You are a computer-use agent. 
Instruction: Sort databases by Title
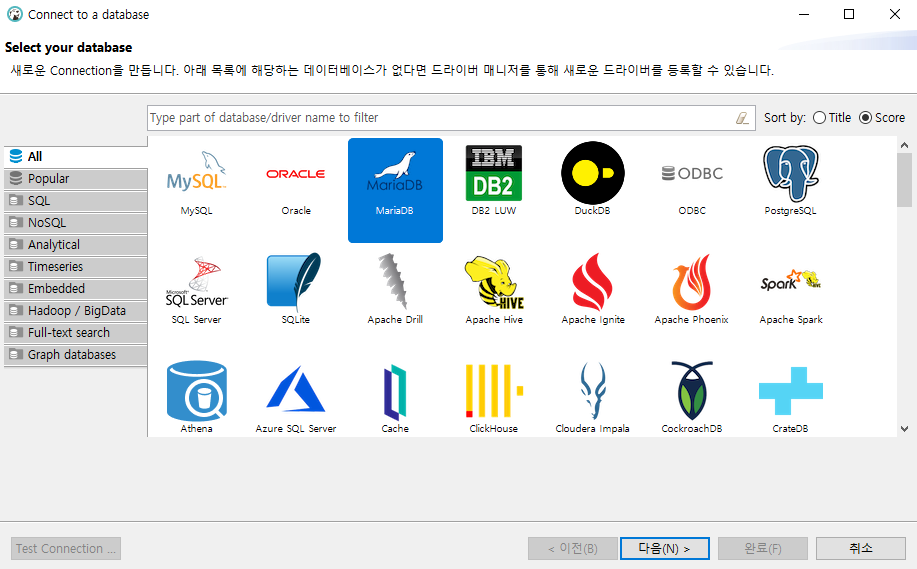pyautogui.click(x=832, y=118)
